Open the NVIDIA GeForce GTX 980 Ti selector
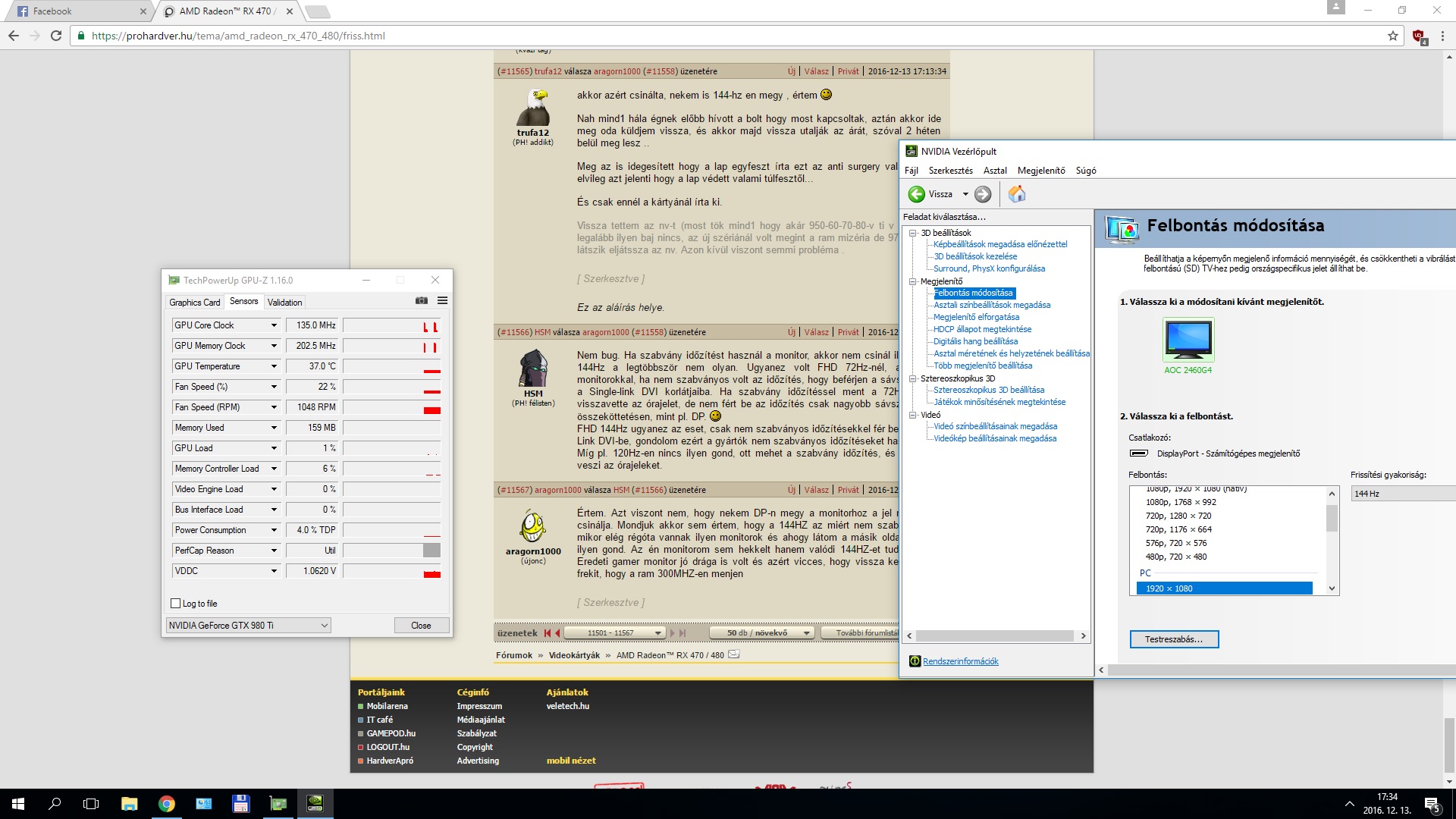 (x=249, y=626)
